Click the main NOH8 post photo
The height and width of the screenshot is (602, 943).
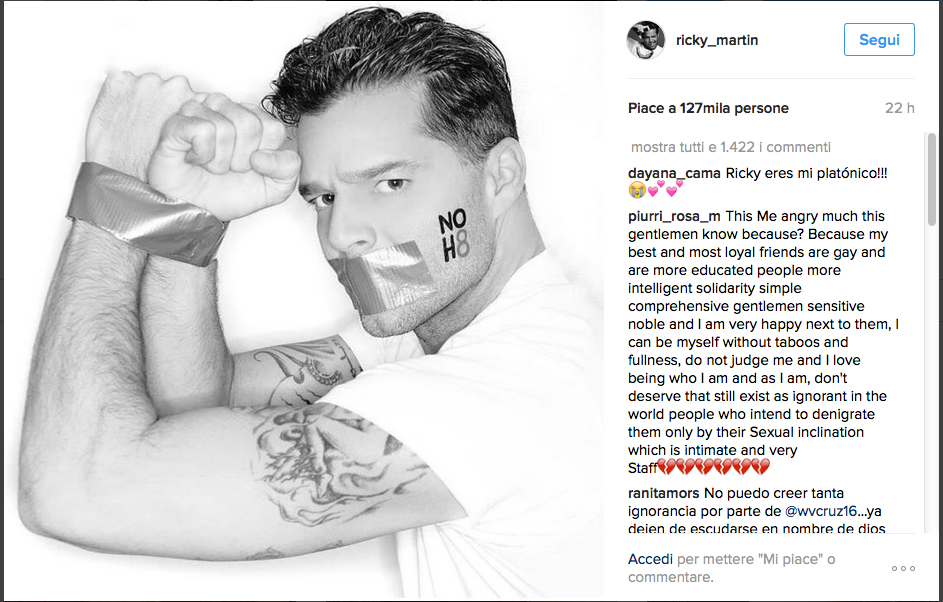click(304, 301)
